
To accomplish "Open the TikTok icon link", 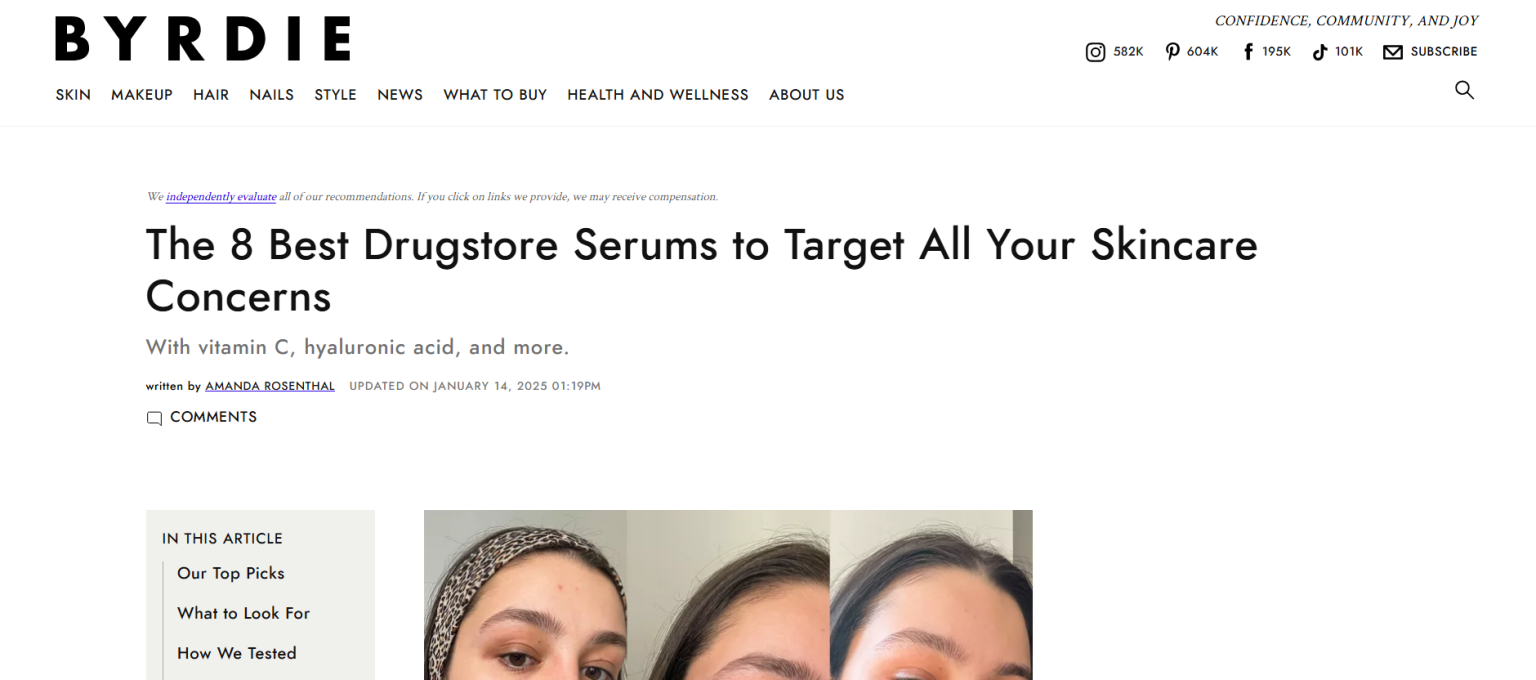I will (1320, 52).
